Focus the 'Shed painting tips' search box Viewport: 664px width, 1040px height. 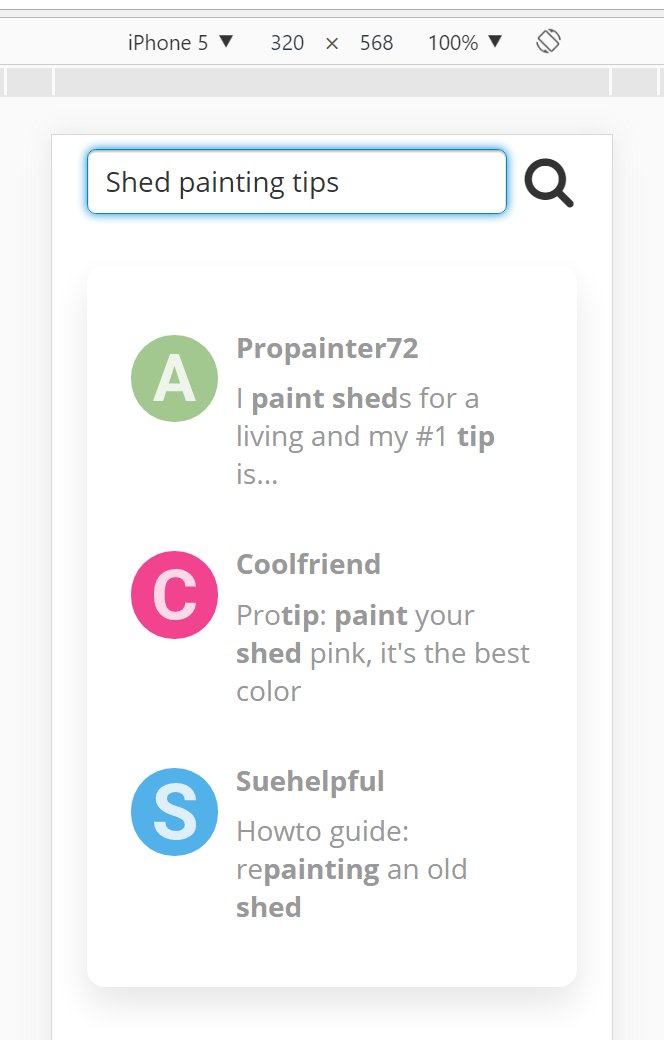pyautogui.click(x=296, y=182)
